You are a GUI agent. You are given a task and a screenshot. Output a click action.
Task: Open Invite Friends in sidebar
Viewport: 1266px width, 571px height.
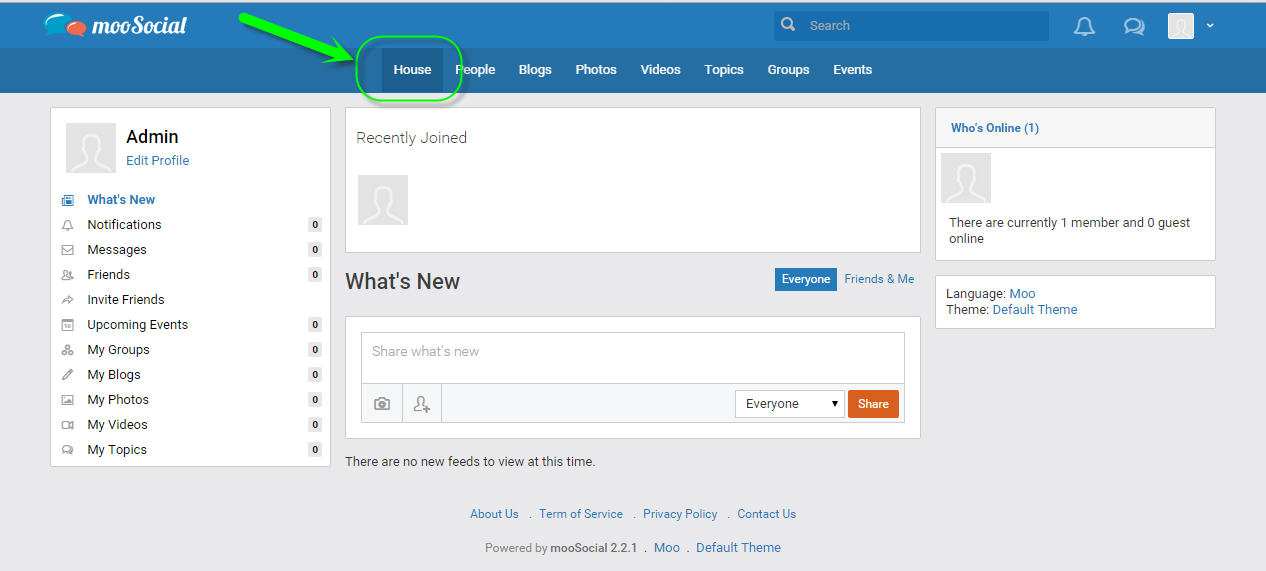tap(126, 300)
